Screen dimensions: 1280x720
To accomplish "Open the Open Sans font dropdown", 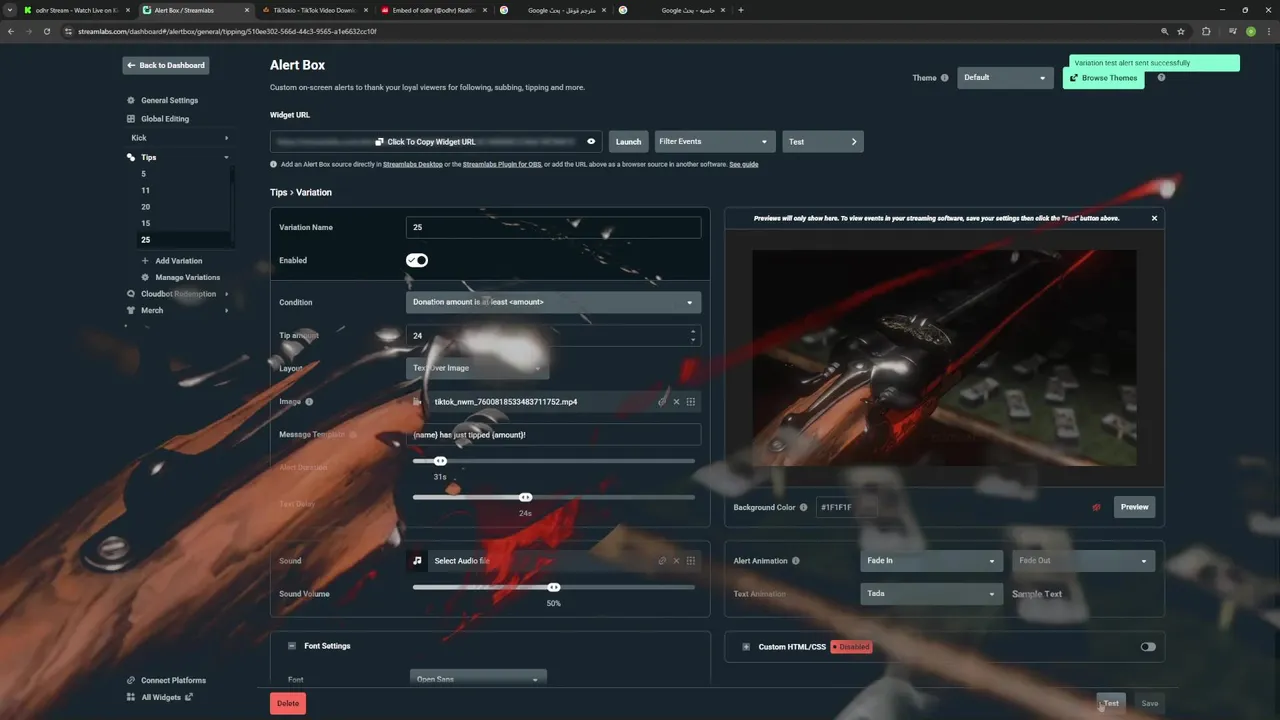I will pos(477,679).
